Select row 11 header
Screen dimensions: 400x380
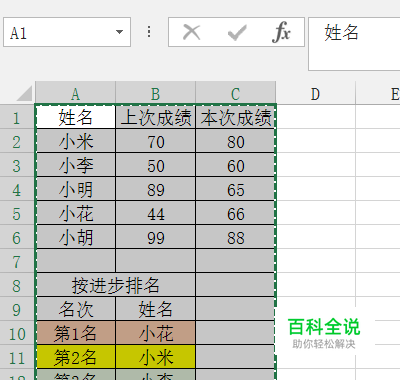click(17, 358)
